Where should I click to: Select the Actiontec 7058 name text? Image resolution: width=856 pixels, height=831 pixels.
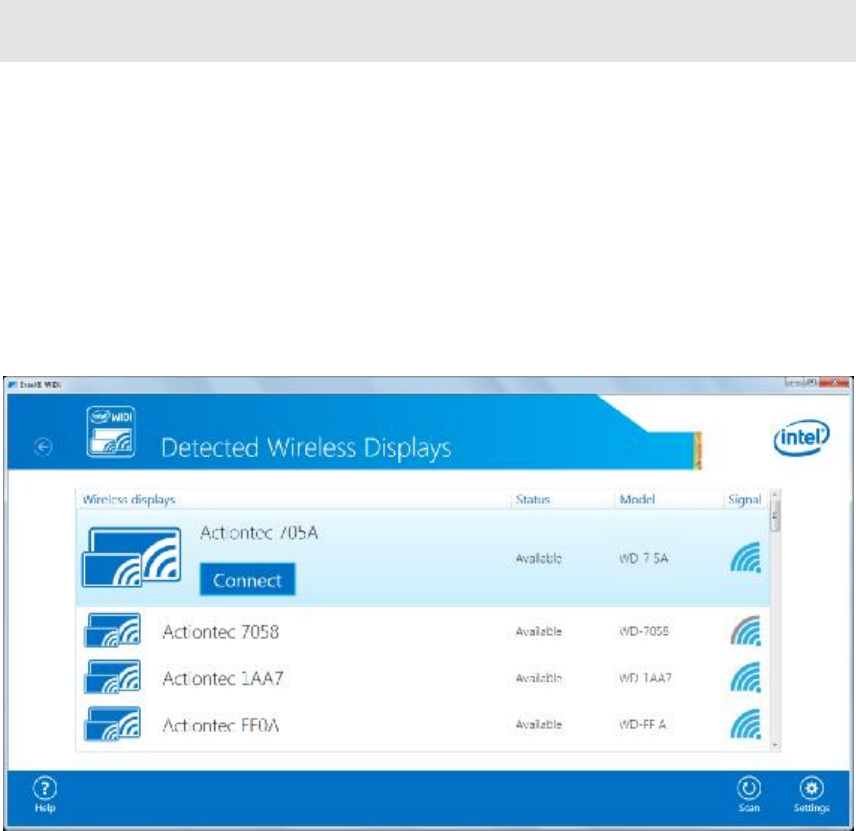pyautogui.click(x=221, y=632)
